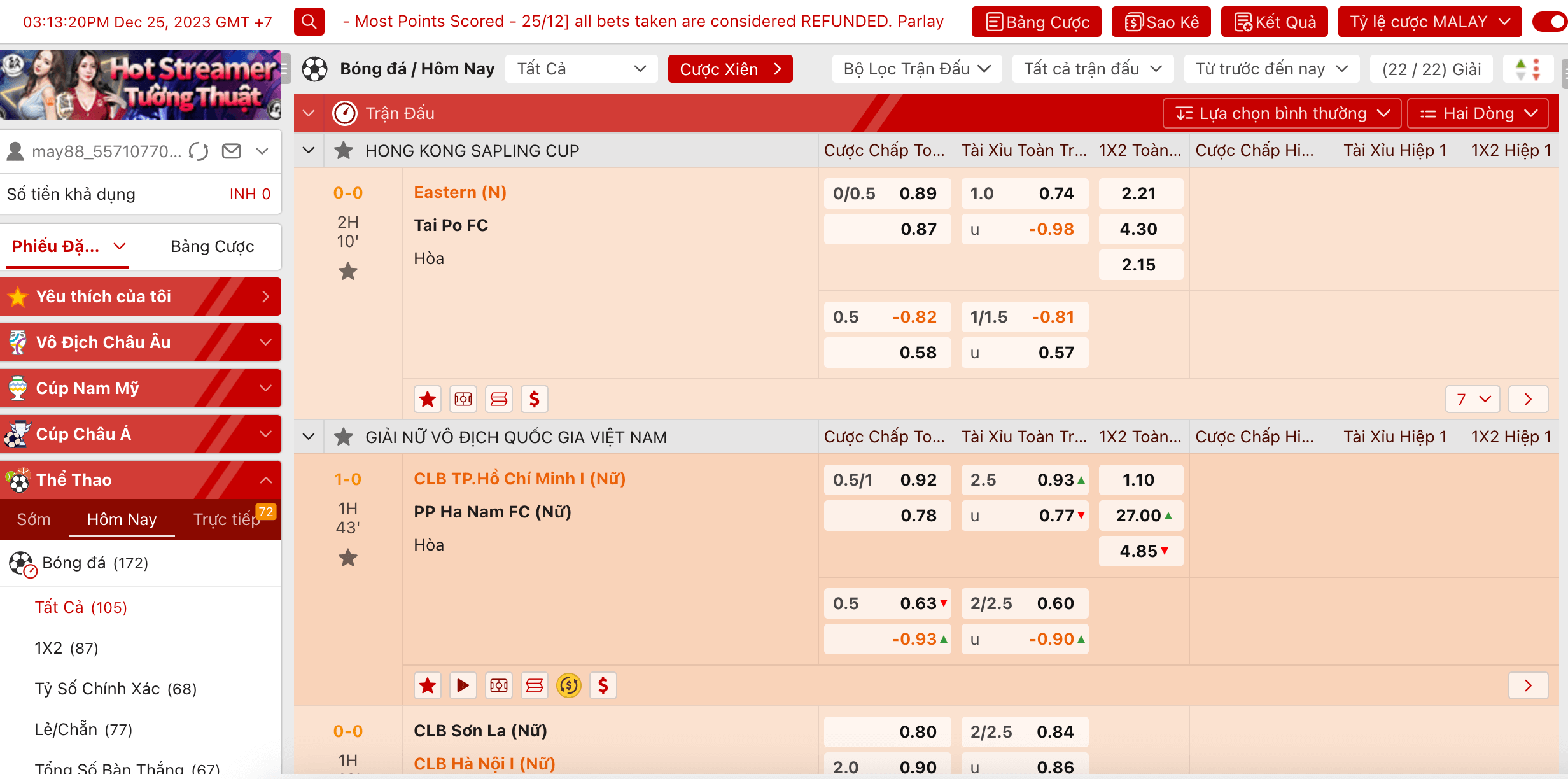Click the red search magnifier icon
Screen dimensions: 1568x779
click(309, 22)
